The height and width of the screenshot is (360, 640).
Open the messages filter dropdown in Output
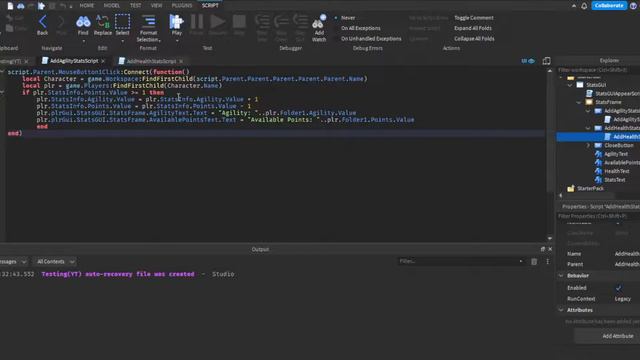(13, 262)
